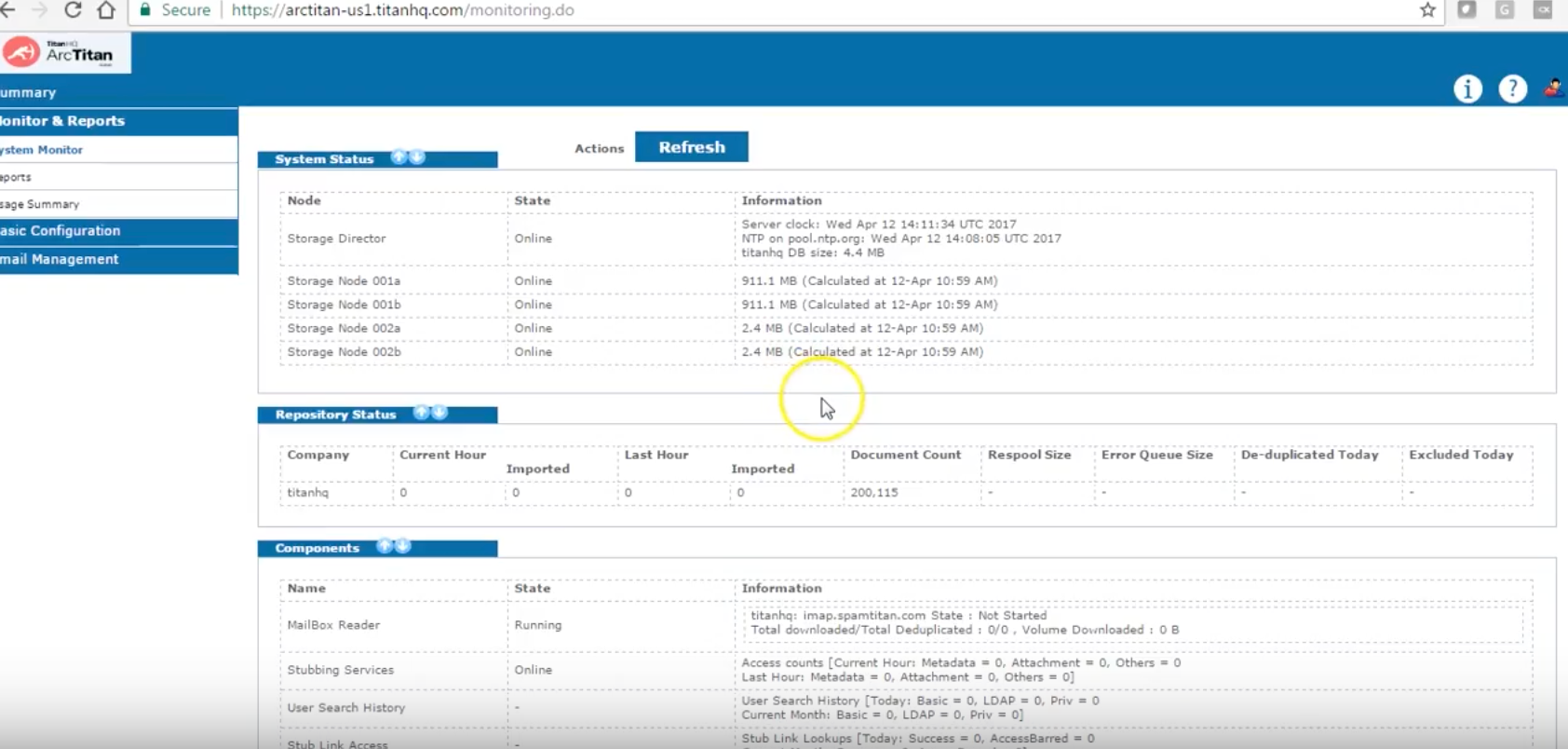Click the 'Excluded Today' column header
Screen dimensions: 1568x749
[x=1461, y=455]
